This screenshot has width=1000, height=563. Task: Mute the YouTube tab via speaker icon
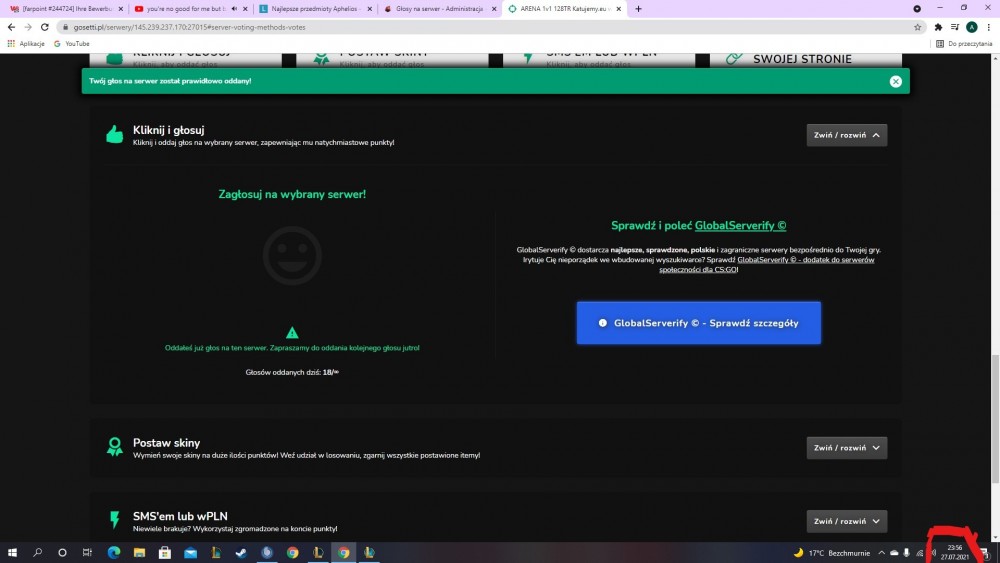click(234, 9)
